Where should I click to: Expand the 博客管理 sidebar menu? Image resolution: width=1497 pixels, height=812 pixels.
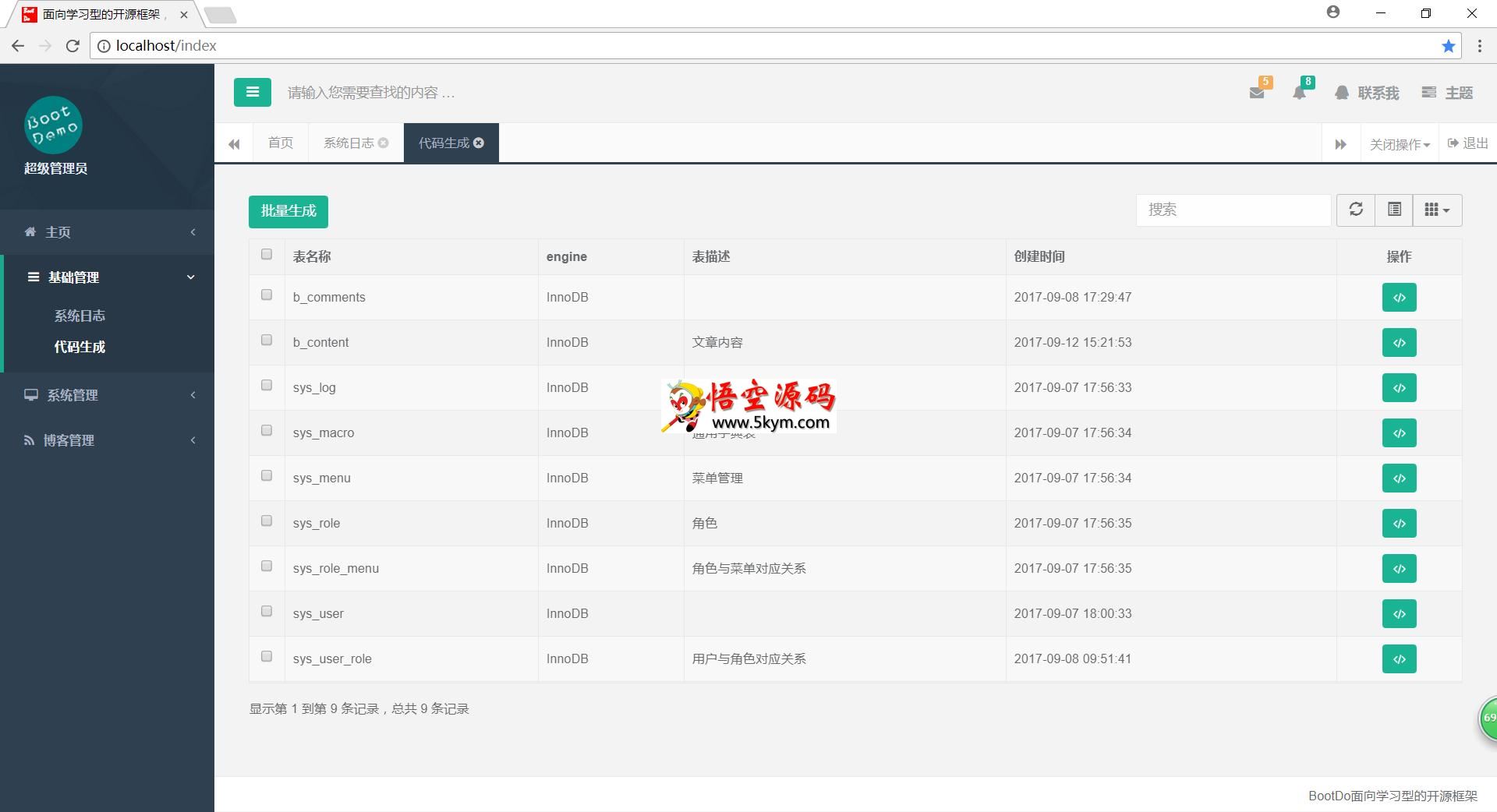pyautogui.click(x=108, y=440)
